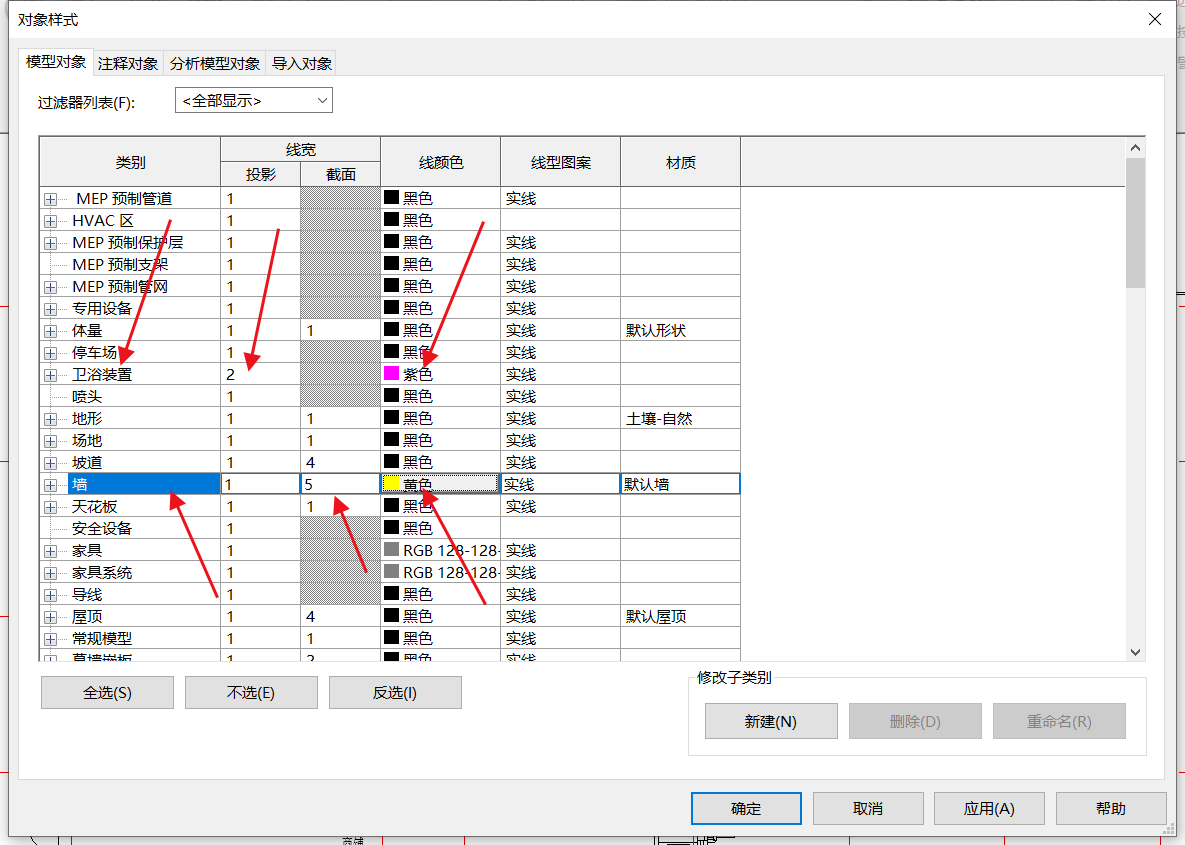The width and height of the screenshot is (1185, 845).
Task: Click the 应用(A) button
Action: tap(989, 809)
